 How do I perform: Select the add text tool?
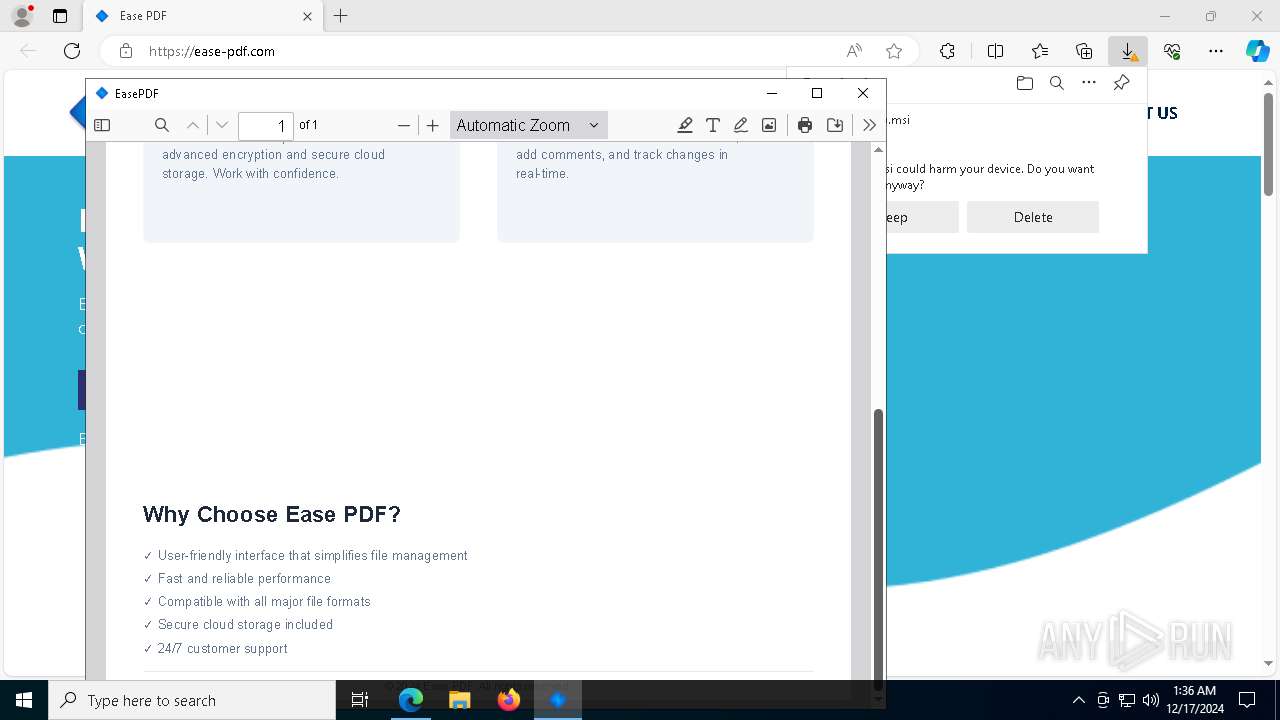pos(713,125)
